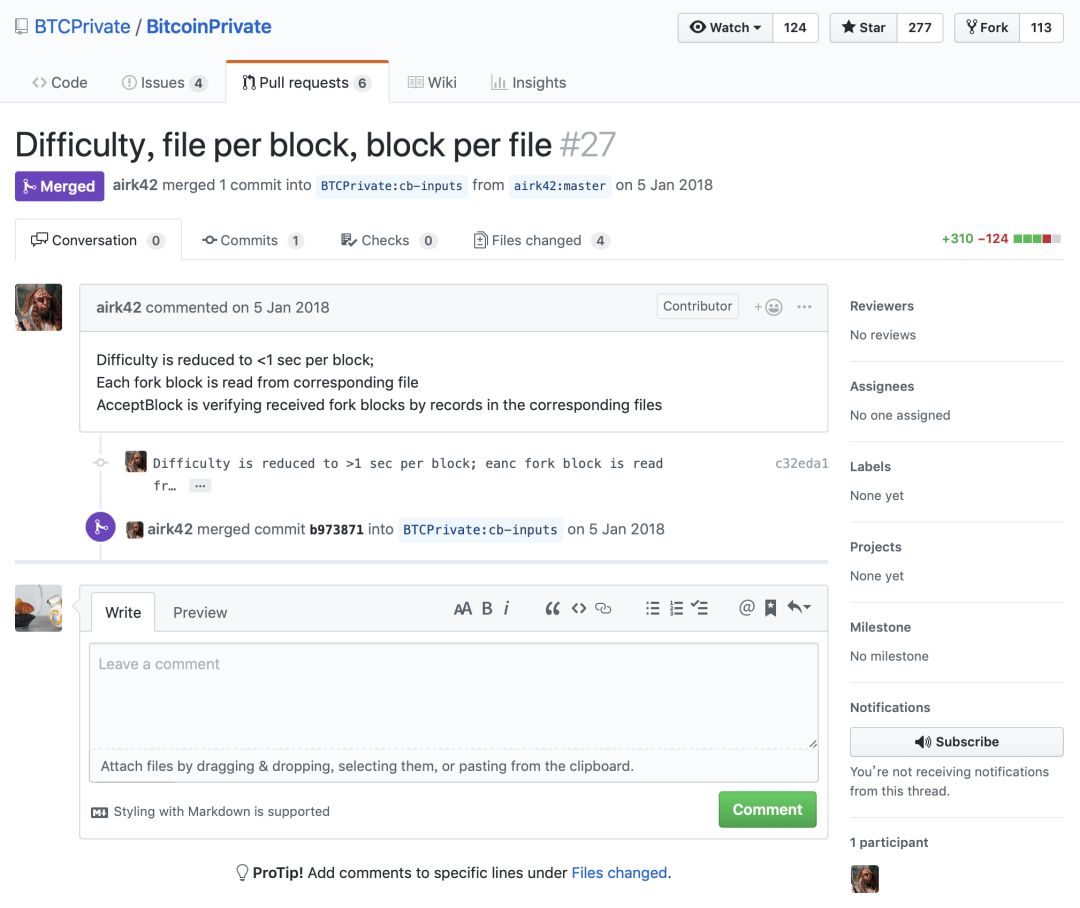This screenshot has width=1080, height=908.
Task: Open BTCPrivate:cb-inputs branch in merge event
Action: 480,530
